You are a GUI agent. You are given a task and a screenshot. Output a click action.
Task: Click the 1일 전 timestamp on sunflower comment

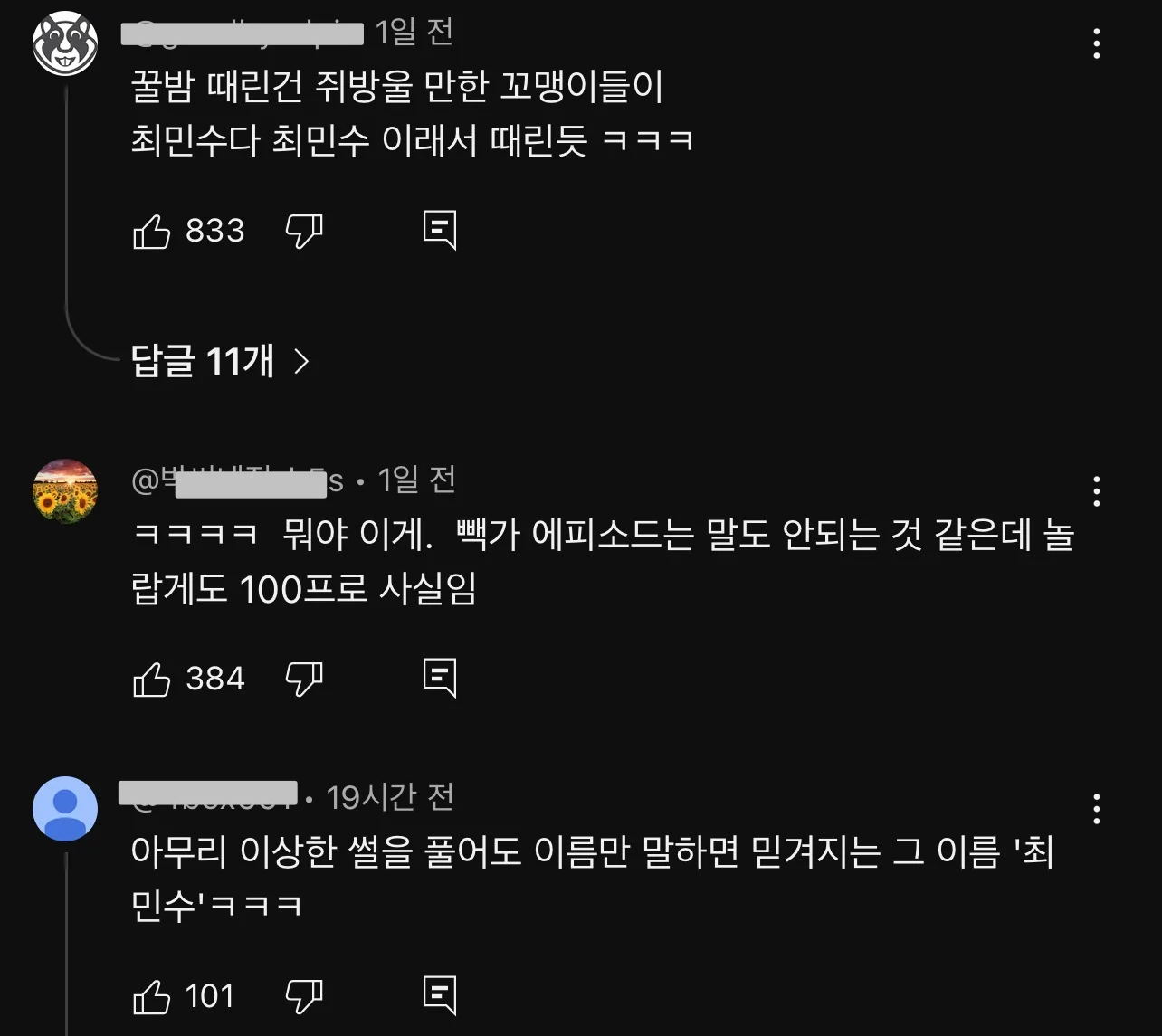(416, 480)
